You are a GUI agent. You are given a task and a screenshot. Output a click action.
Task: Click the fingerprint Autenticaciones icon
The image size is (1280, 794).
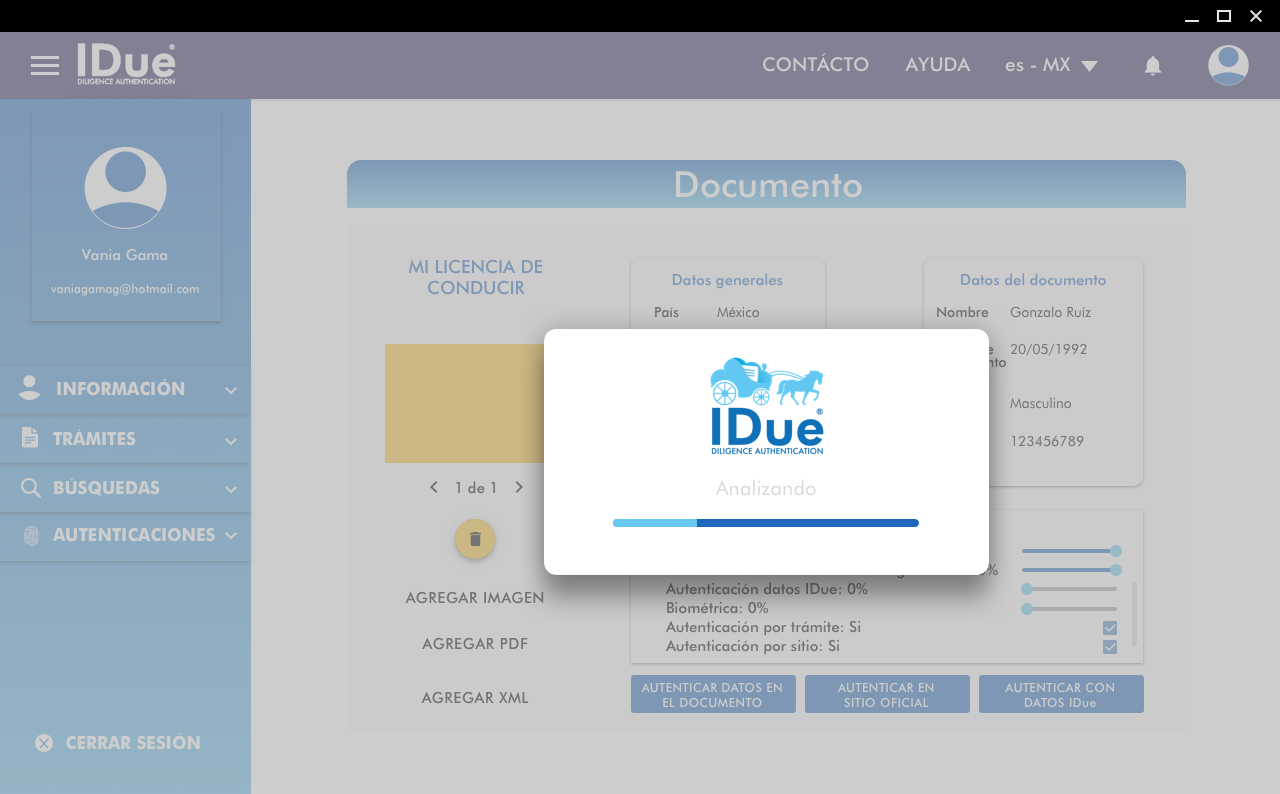coord(31,536)
